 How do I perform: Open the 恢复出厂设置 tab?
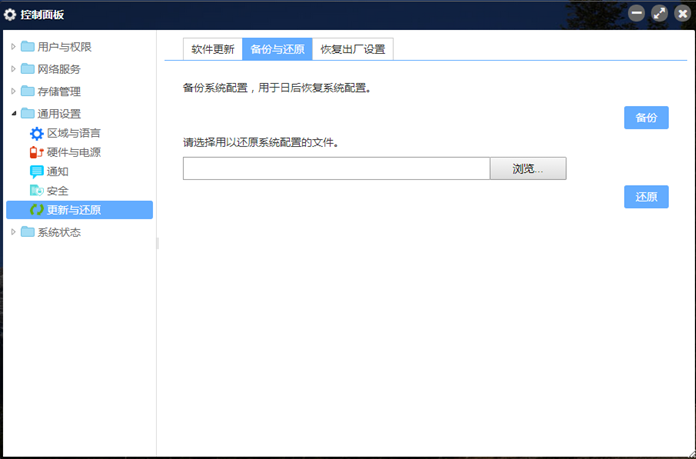[352, 49]
